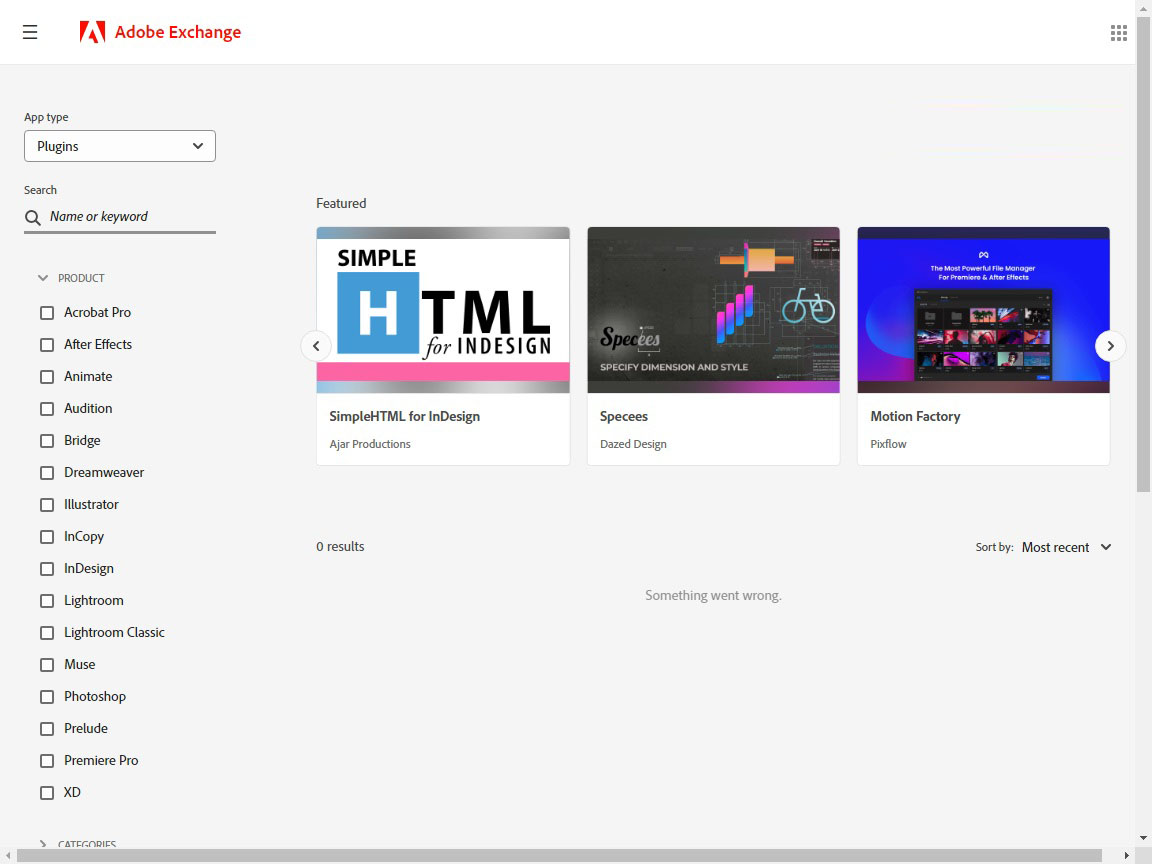Expand the CATEGORIES filter section
Screen dimensions: 1152x864
(77, 844)
